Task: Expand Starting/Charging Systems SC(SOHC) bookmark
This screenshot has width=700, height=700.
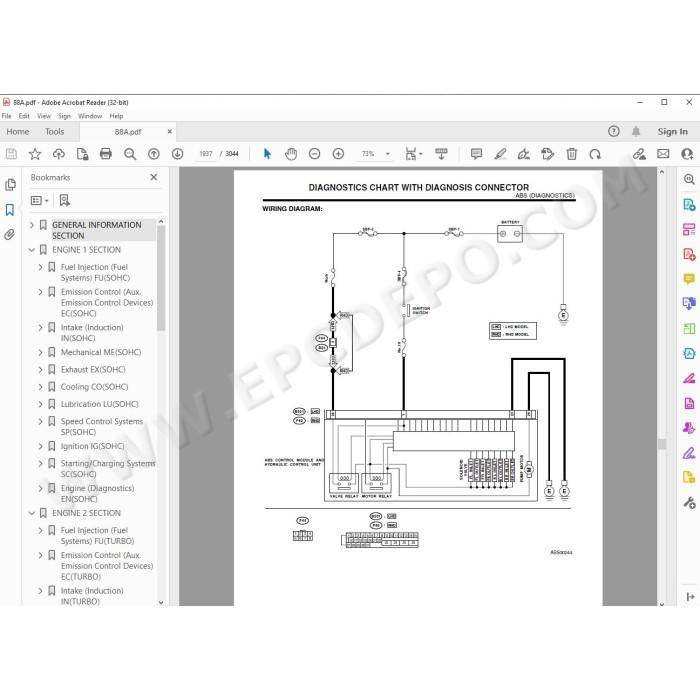Action: tap(41, 463)
